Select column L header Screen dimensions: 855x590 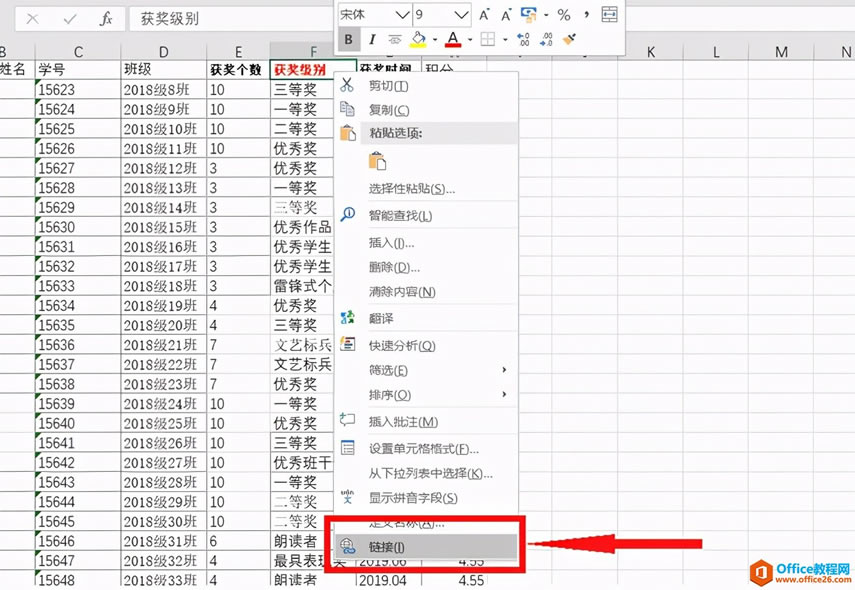(716, 52)
